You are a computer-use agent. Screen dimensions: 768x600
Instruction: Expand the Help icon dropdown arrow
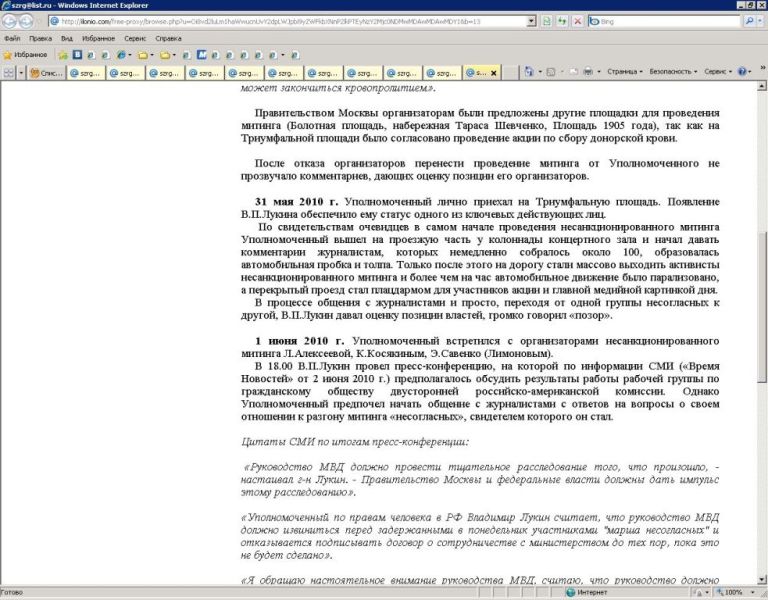750,72
